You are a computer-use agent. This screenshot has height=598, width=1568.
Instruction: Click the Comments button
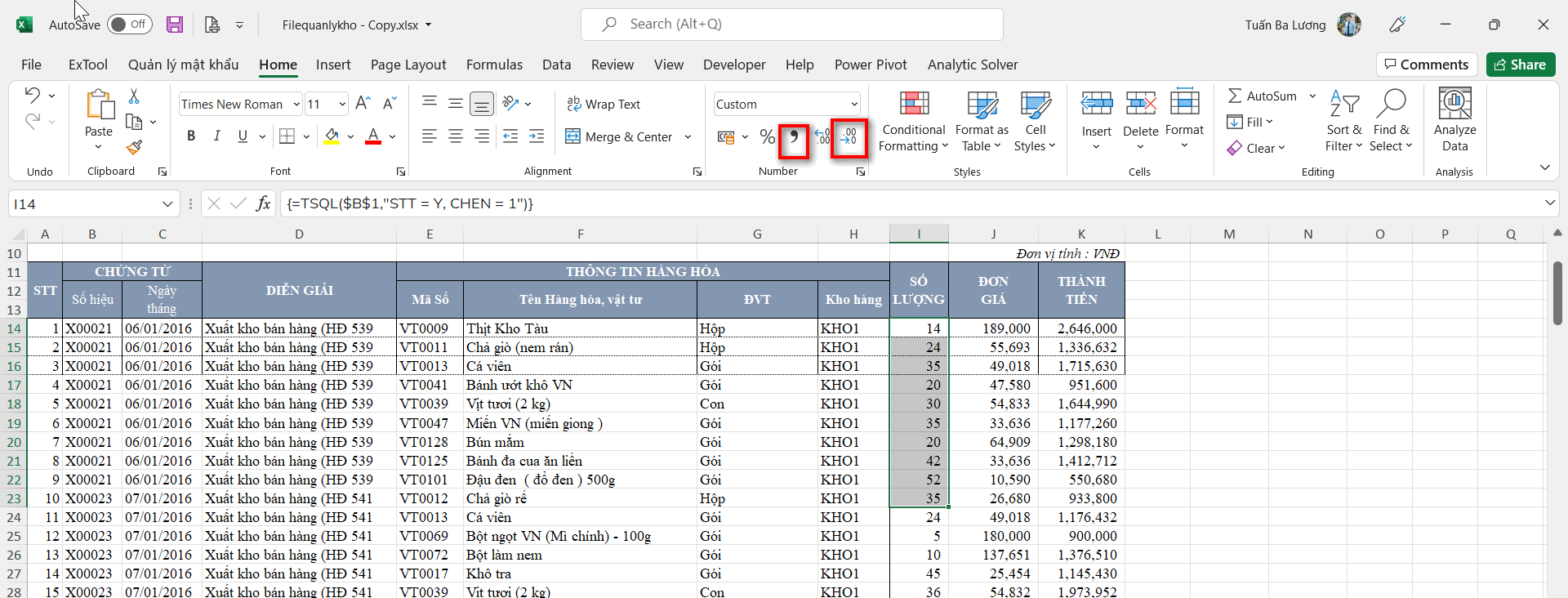click(1427, 65)
